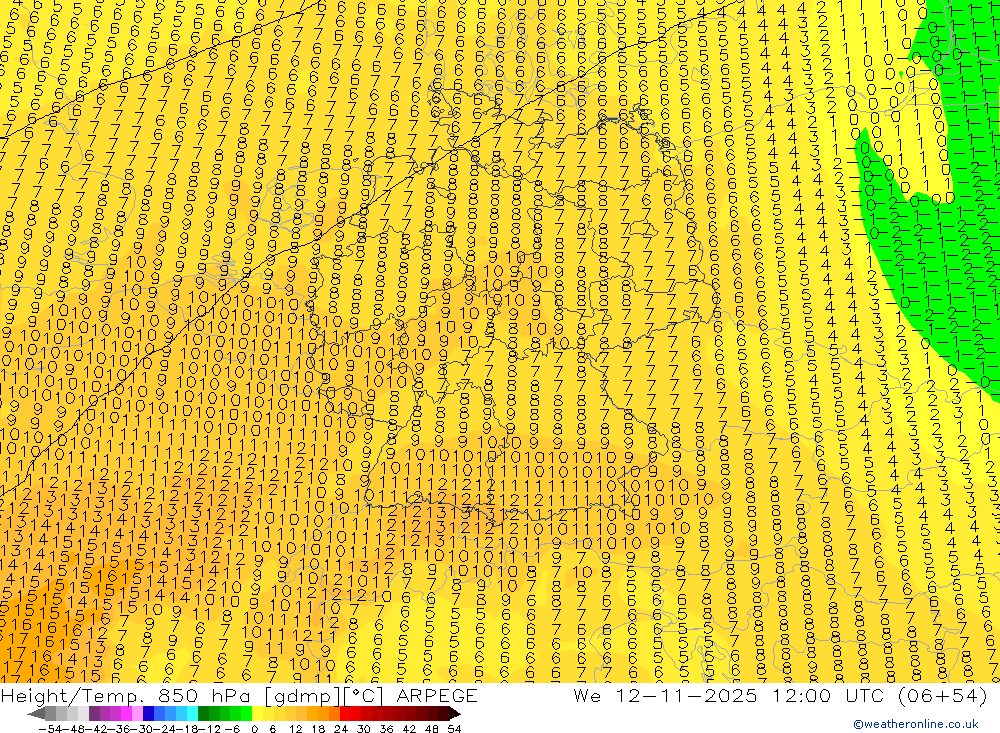1000x733 pixels.
Task: Click the dark green swatch on color scale
Action: click(203, 714)
